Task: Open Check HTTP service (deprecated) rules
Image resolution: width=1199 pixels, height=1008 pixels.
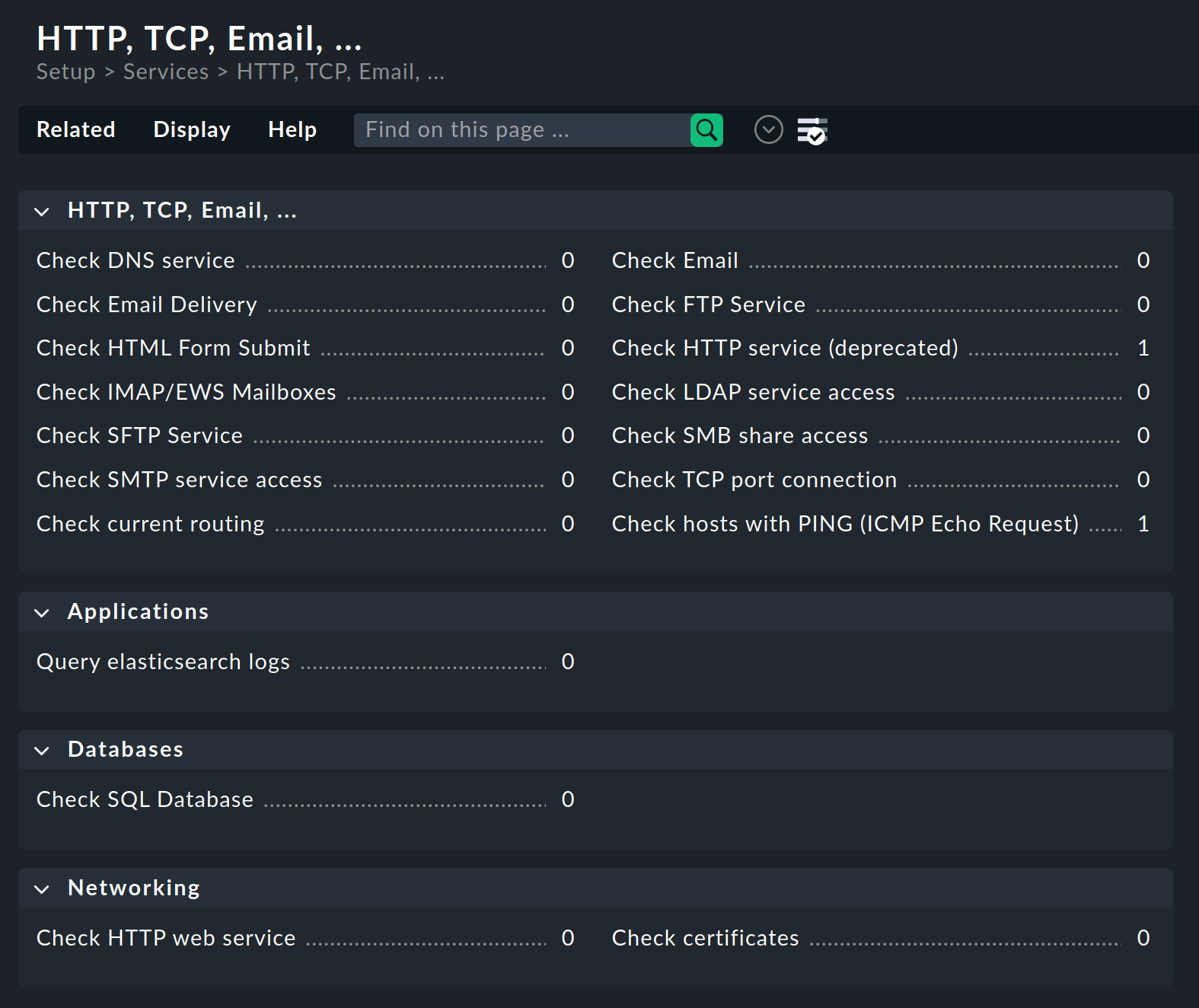Action: click(785, 348)
